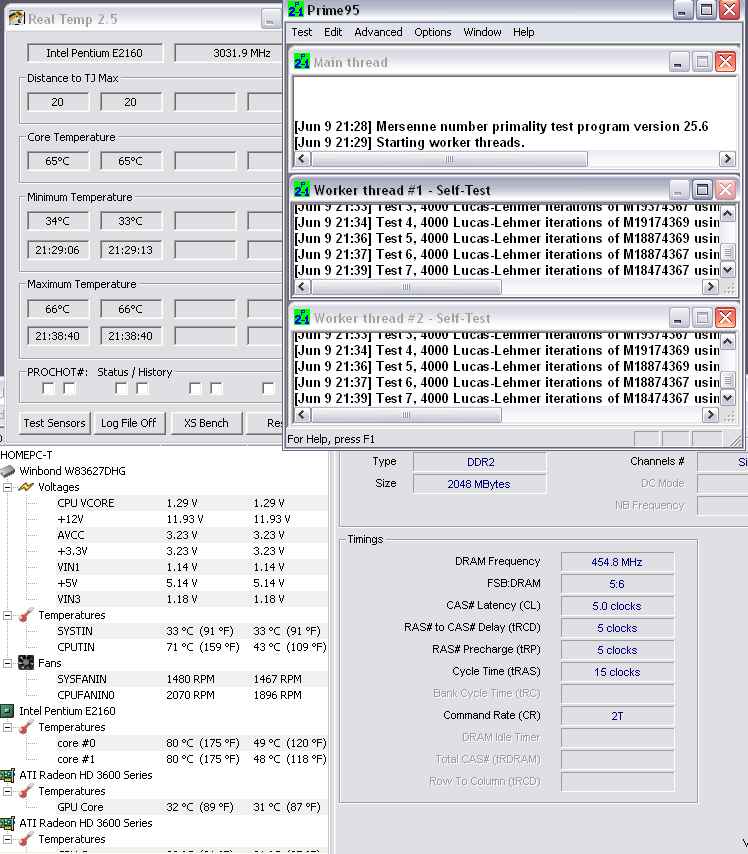Collapse Winbond Temperatures tree node

point(7,615)
